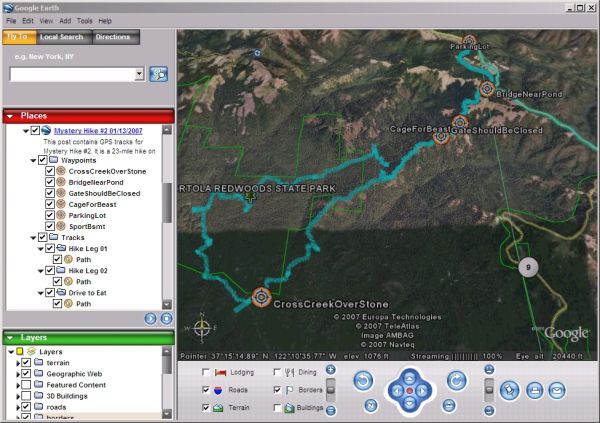This screenshot has width=600, height=423.
Task: Collapse the Places panel header arrow
Action: (10, 116)
